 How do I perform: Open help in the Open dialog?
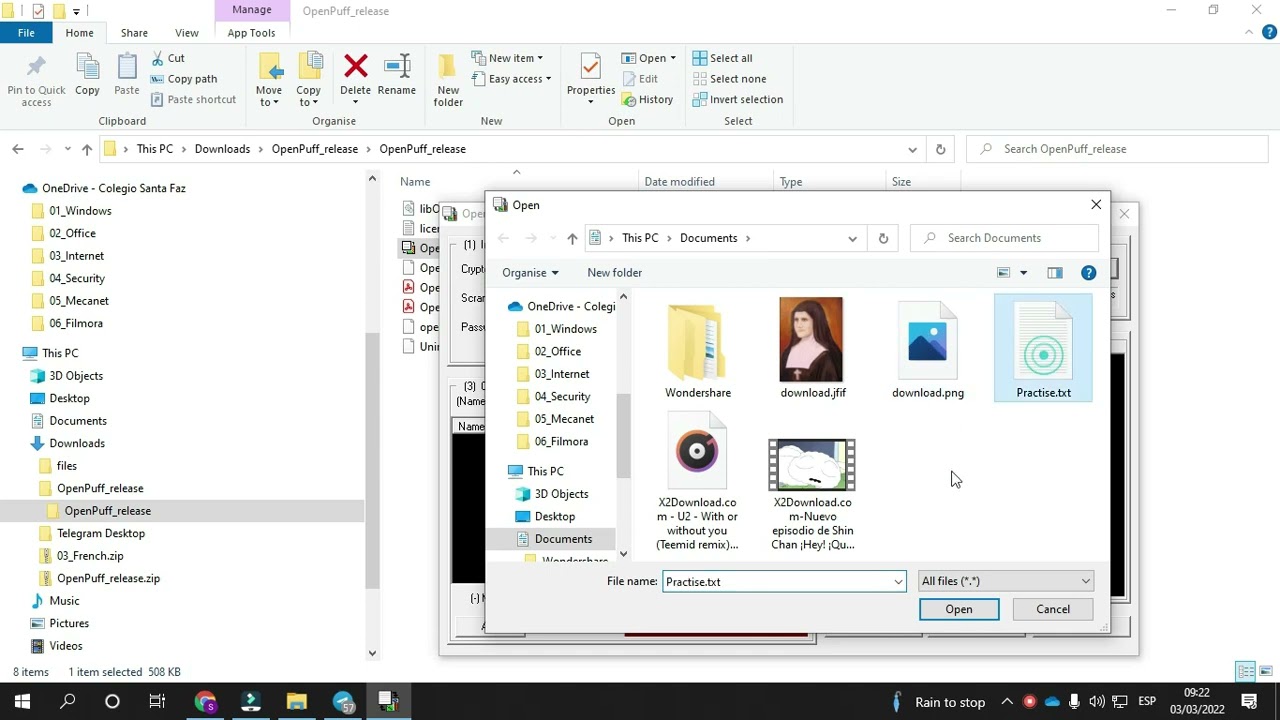tap(1088, 273)
